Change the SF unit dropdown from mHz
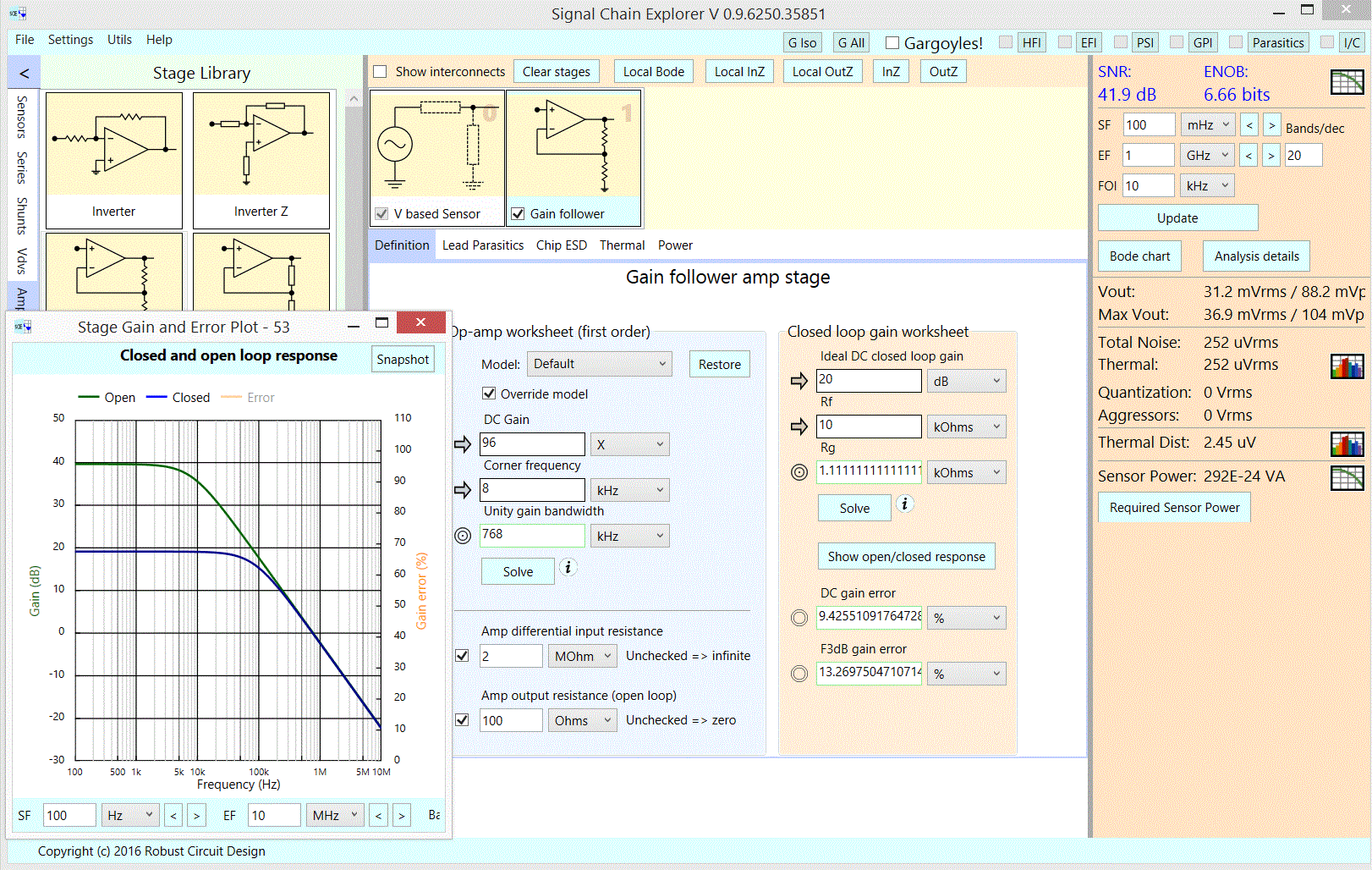 [1208, 124]
